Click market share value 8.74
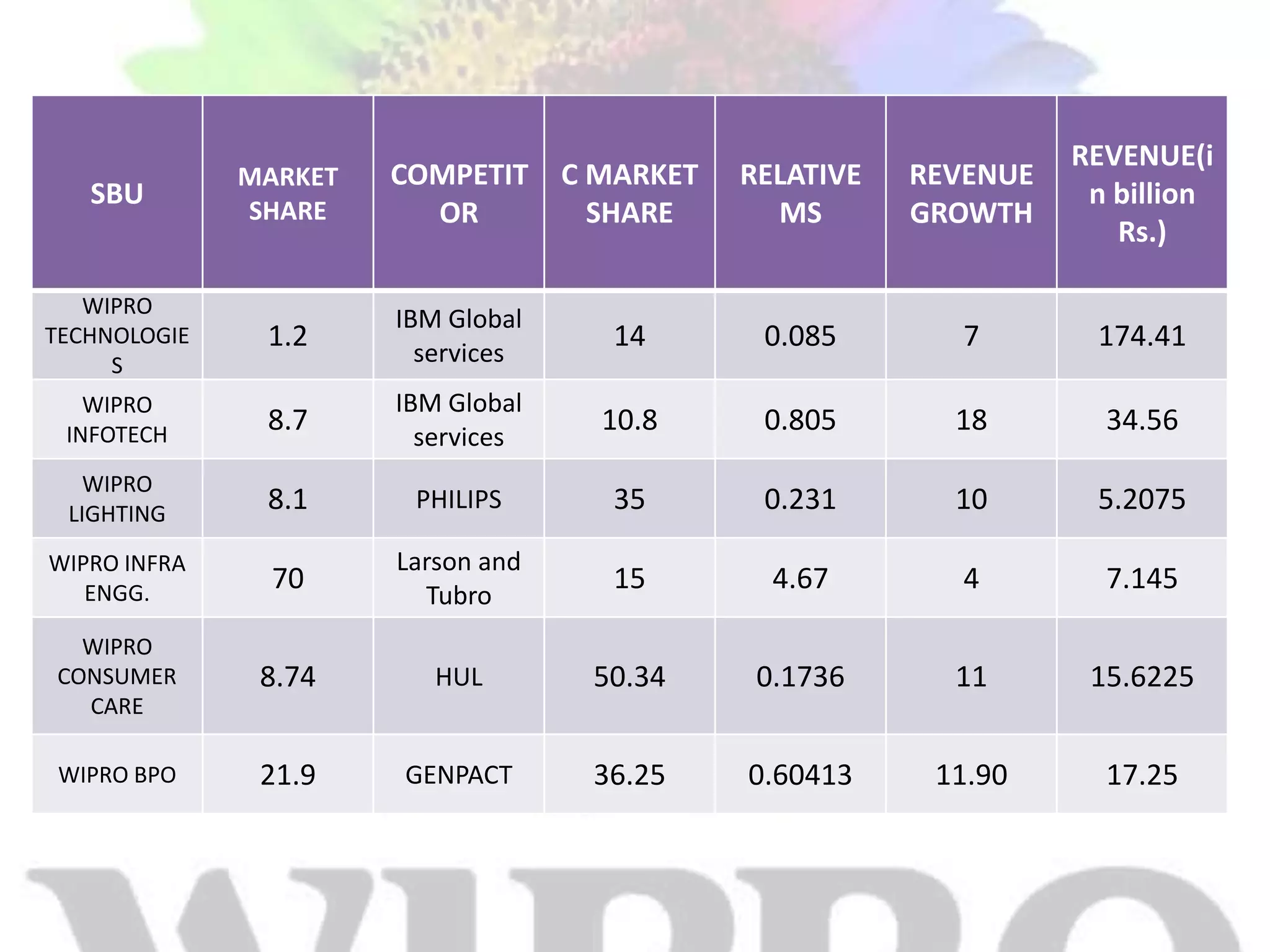 [288, 676]
